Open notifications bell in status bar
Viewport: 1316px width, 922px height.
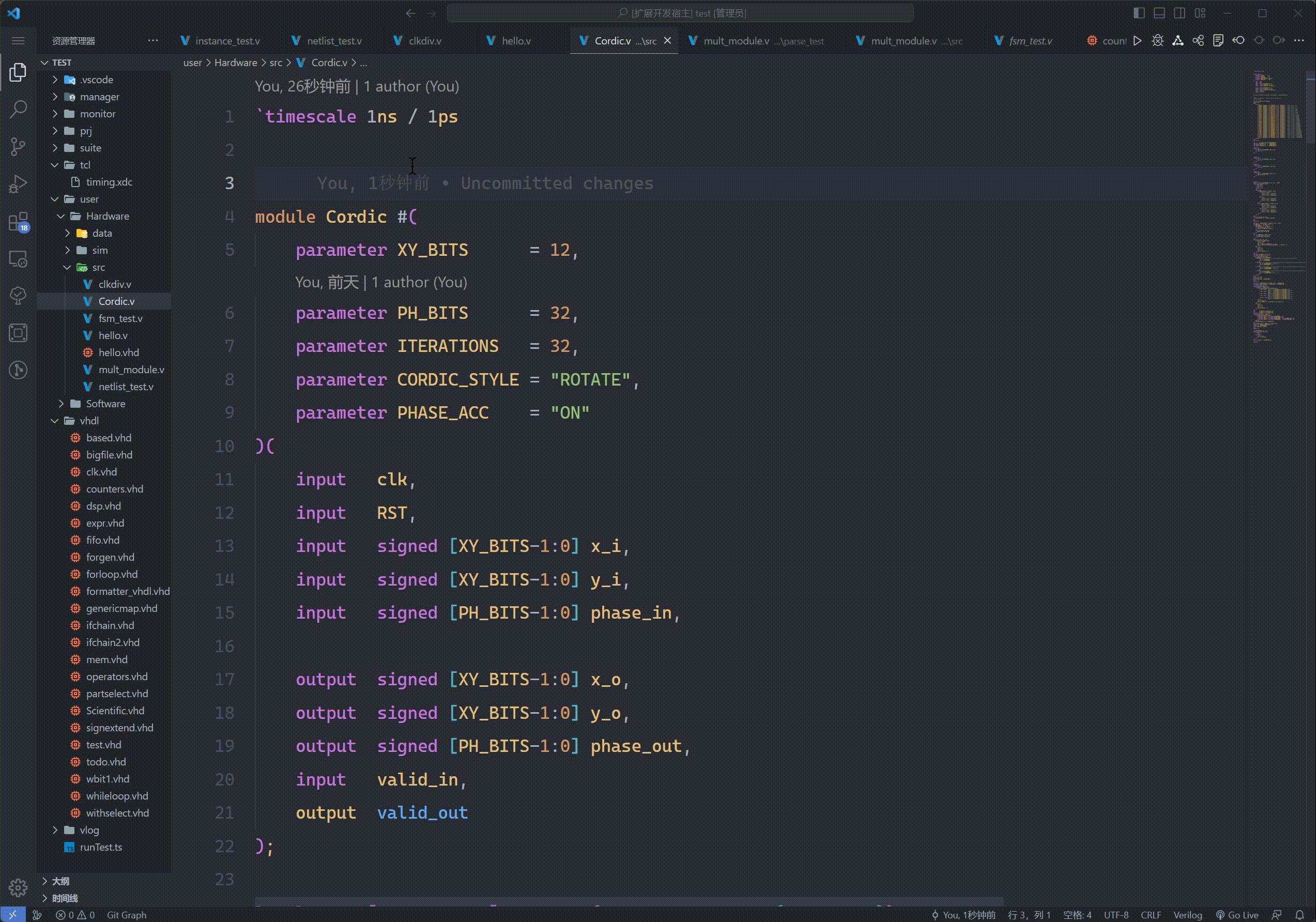(1299, 915)
